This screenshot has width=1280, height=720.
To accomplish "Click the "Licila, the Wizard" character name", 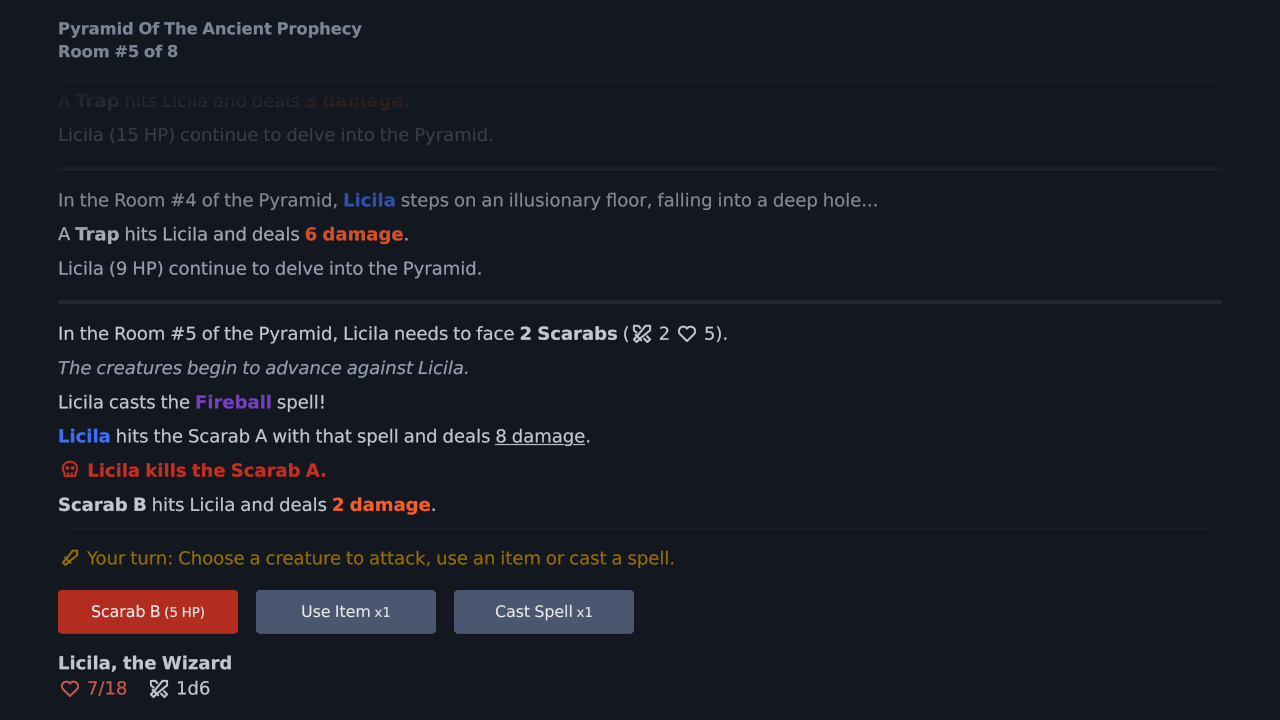I will tap(145, 663).
